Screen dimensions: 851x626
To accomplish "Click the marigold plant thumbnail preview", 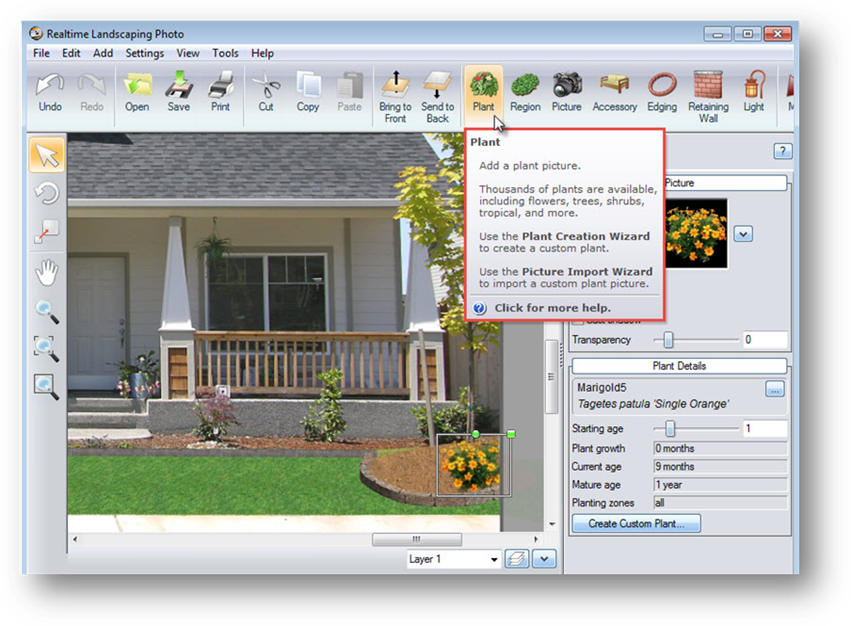I will (696, 233).
